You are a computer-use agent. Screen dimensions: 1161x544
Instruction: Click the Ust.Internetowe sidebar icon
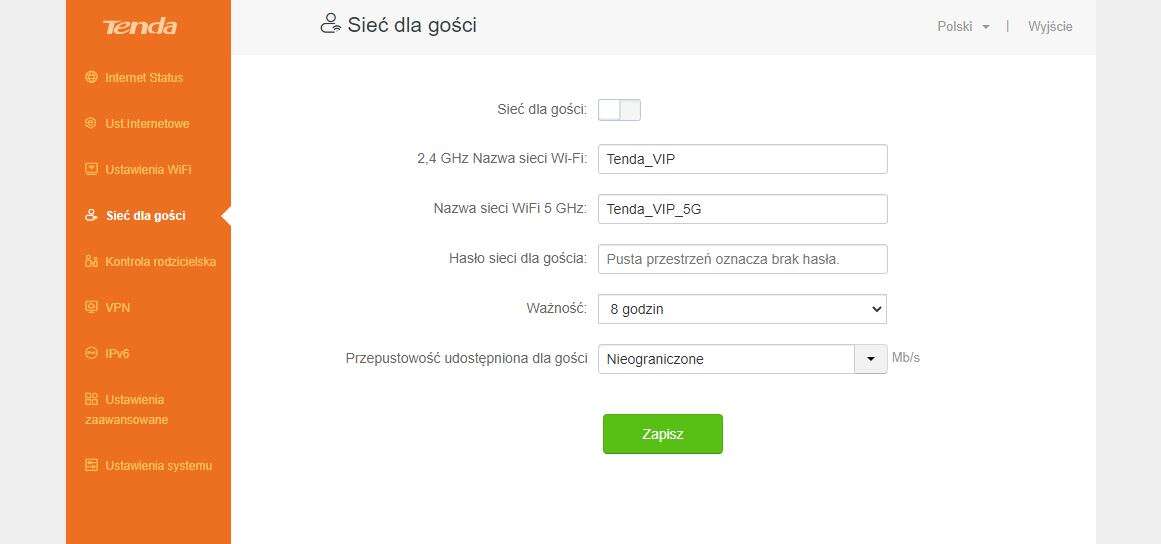coord(92,123)
